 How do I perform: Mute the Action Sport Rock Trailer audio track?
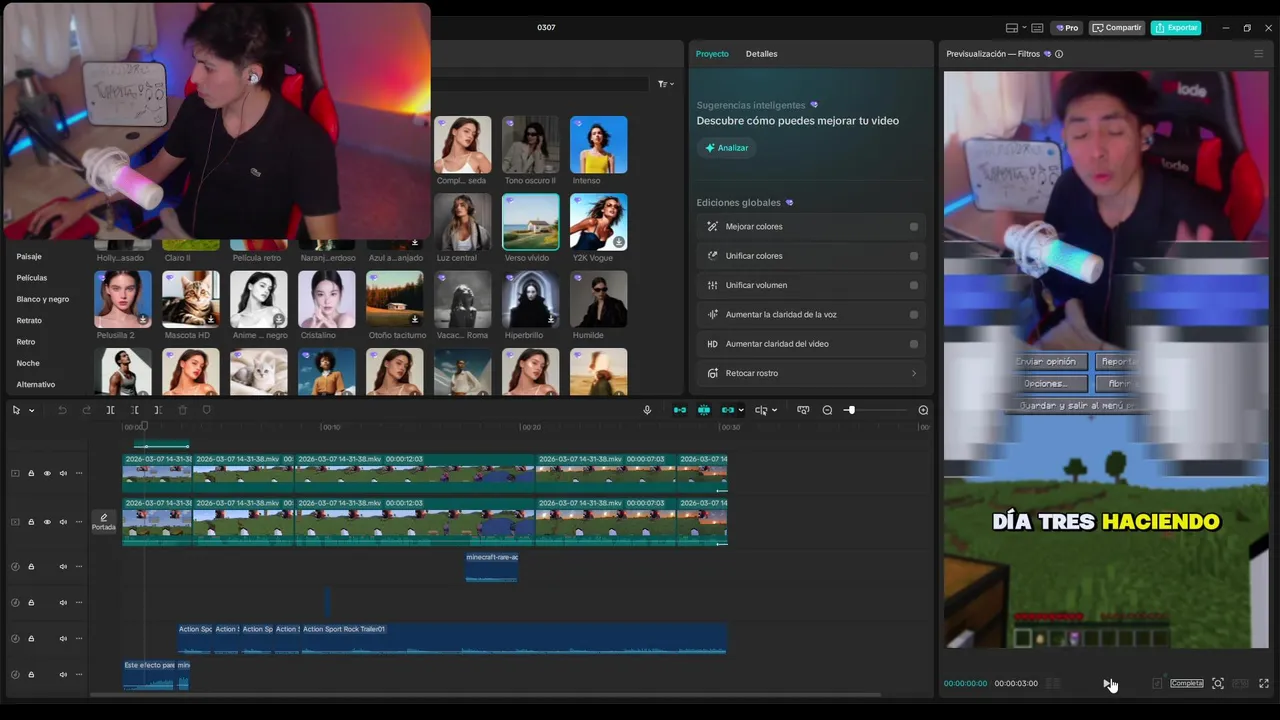click(63, 638)
